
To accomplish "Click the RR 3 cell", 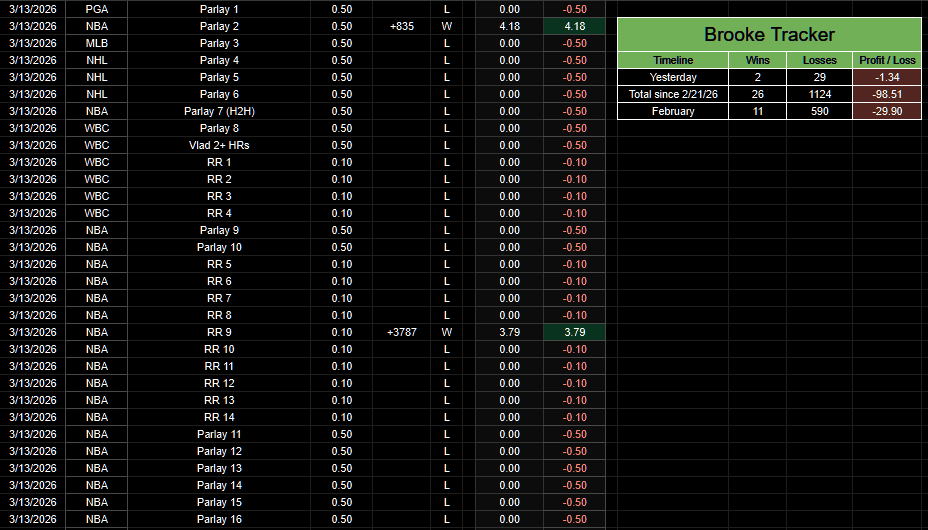I will 219,196.
